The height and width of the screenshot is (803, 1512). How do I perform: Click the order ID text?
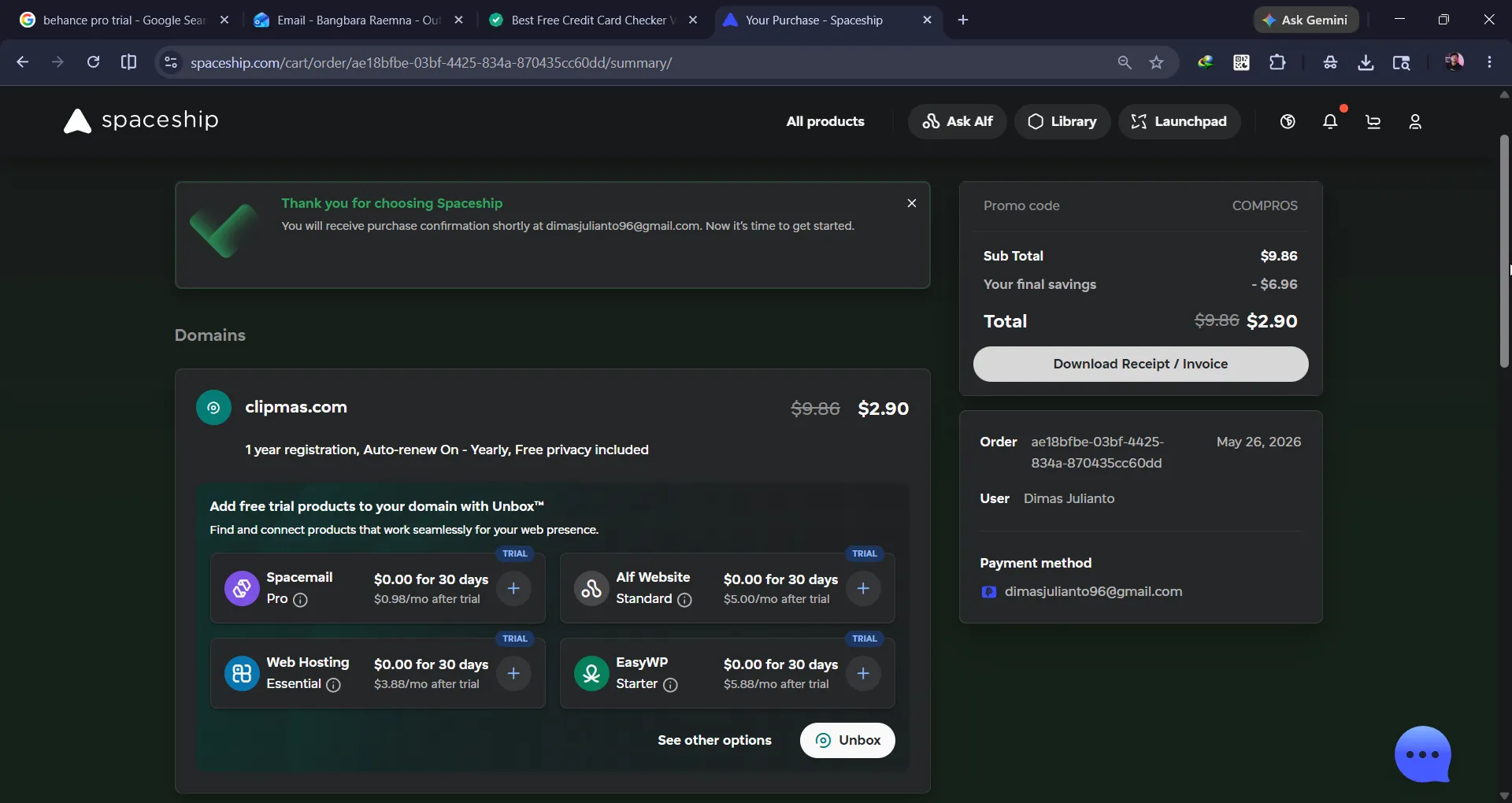pyautogui.click(x=1097, y=452)
